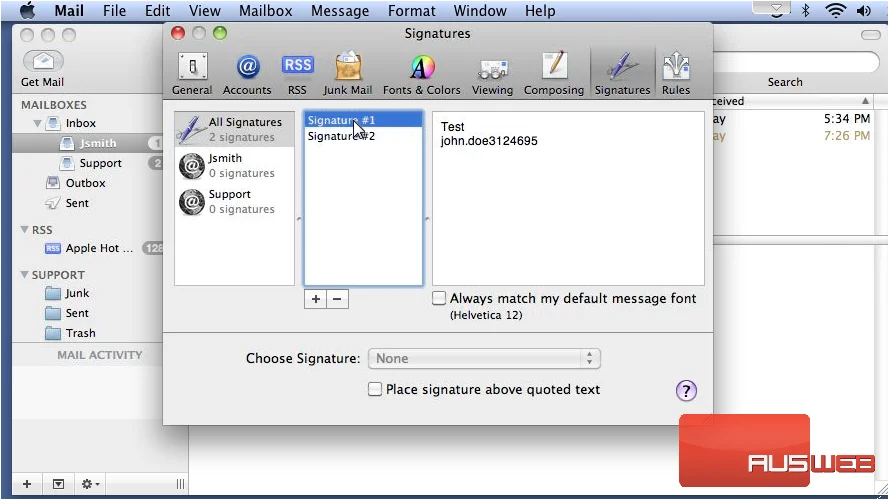
Task: Click add mailbox plus button in sidebar
Action: pos(27,484)
